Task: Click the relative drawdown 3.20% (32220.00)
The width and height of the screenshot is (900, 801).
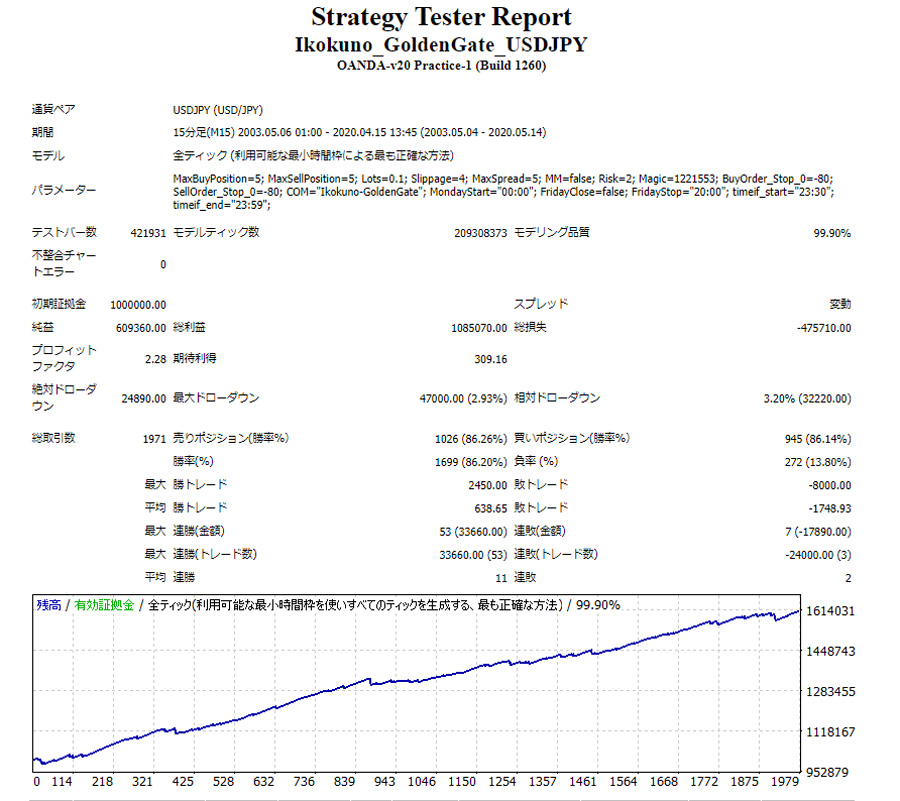Action: click(808, 399)
